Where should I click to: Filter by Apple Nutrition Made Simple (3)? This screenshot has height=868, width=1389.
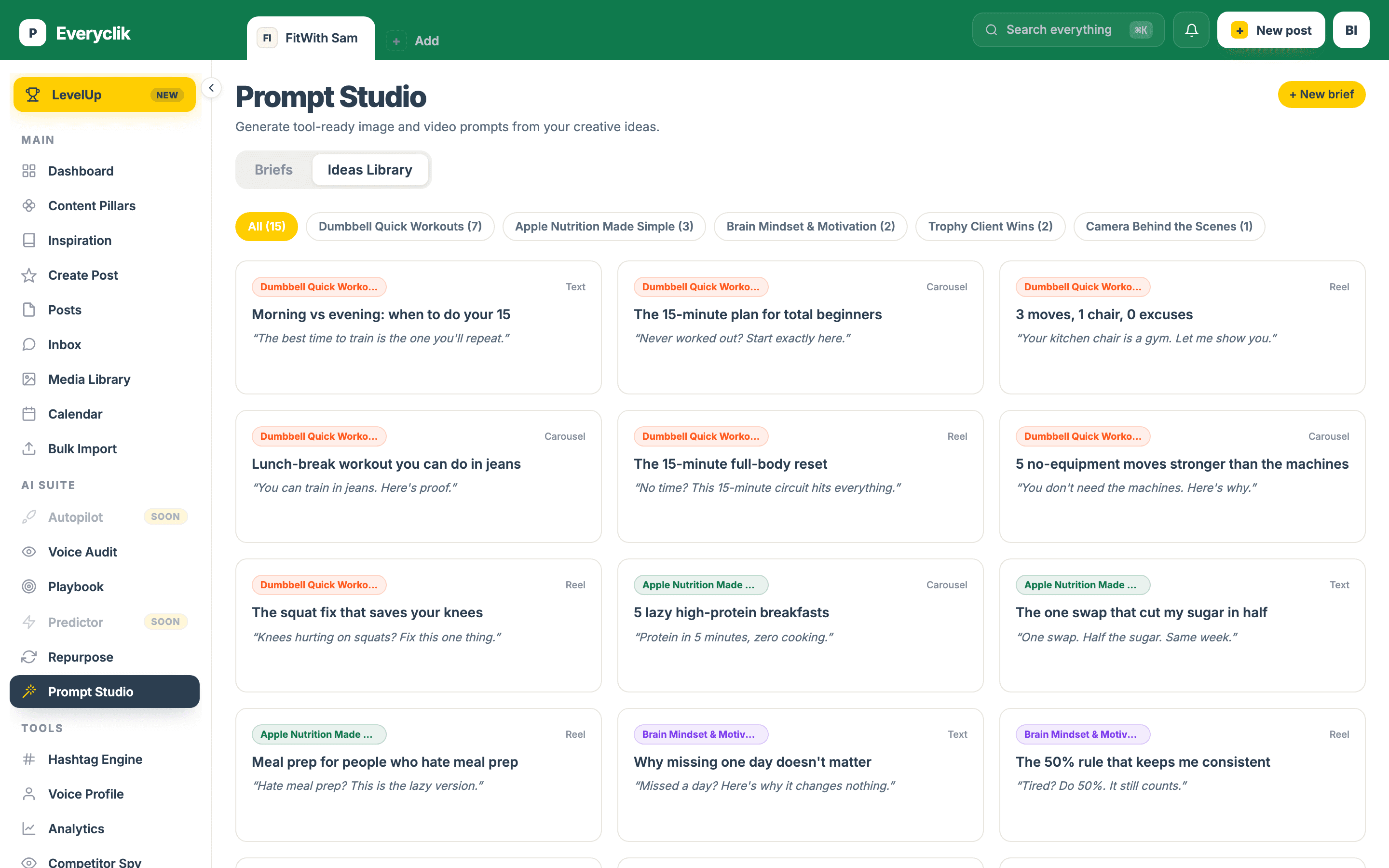click(x=604, y=226)
